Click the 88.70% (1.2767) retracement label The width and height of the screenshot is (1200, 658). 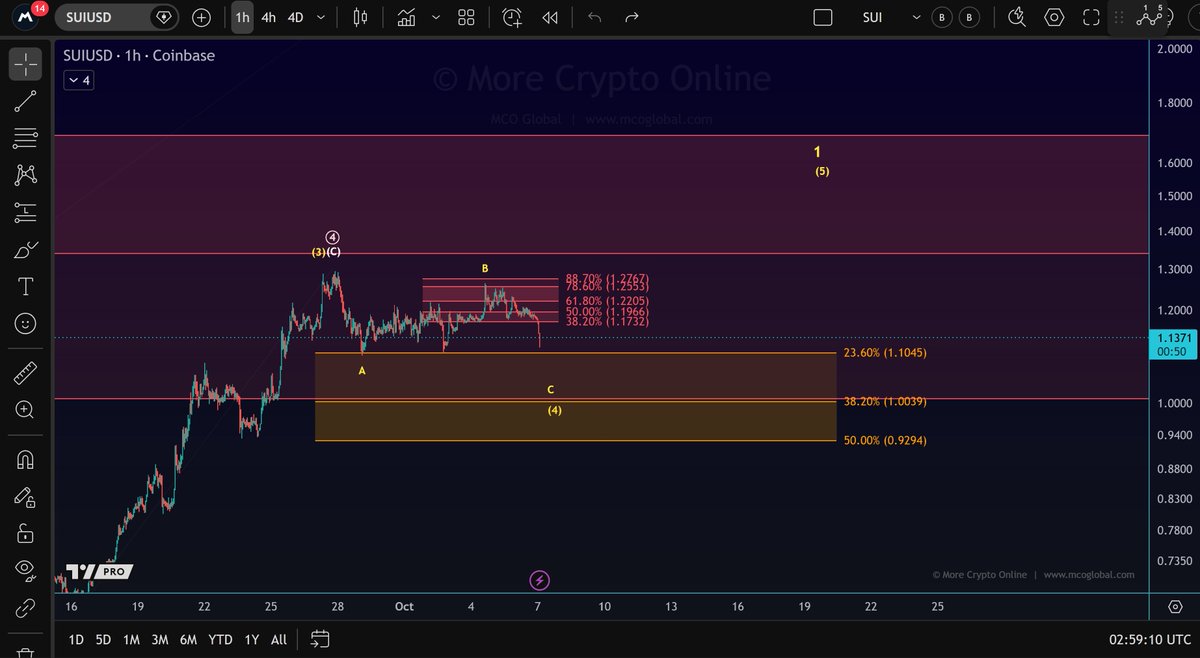click(607, 279)
